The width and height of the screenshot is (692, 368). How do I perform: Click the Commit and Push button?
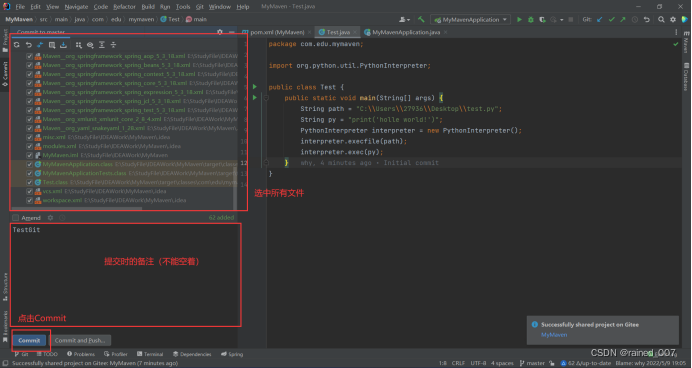click(80, 340)
